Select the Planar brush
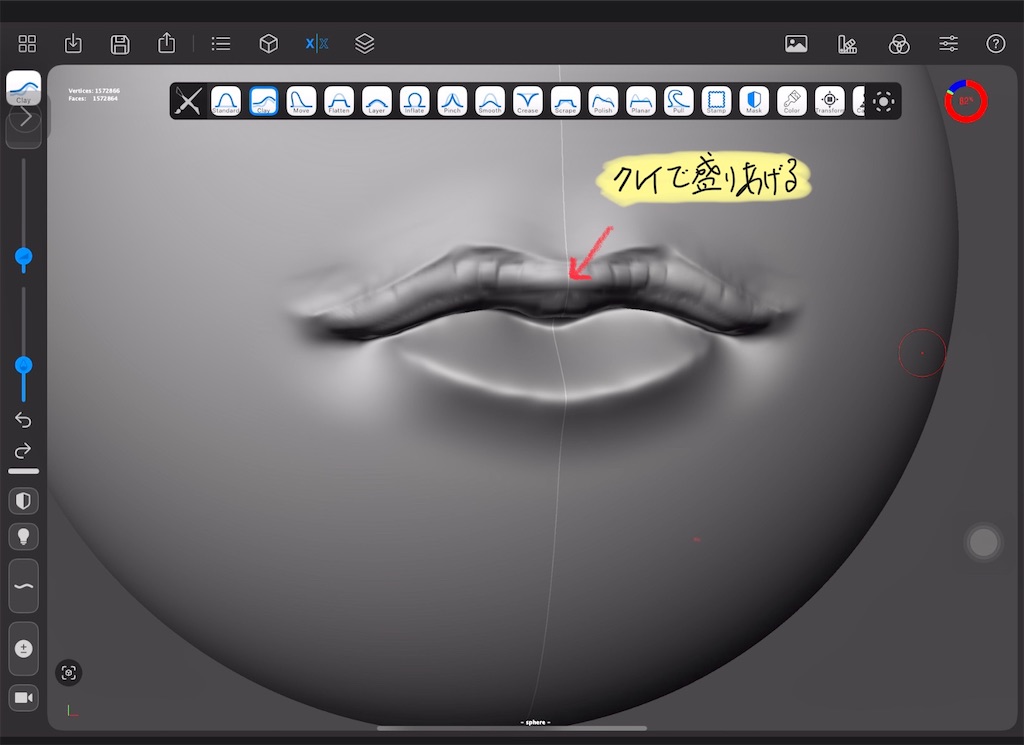Screen dimensions: 1024x745 pyautogui.click(x=641, y=101)
